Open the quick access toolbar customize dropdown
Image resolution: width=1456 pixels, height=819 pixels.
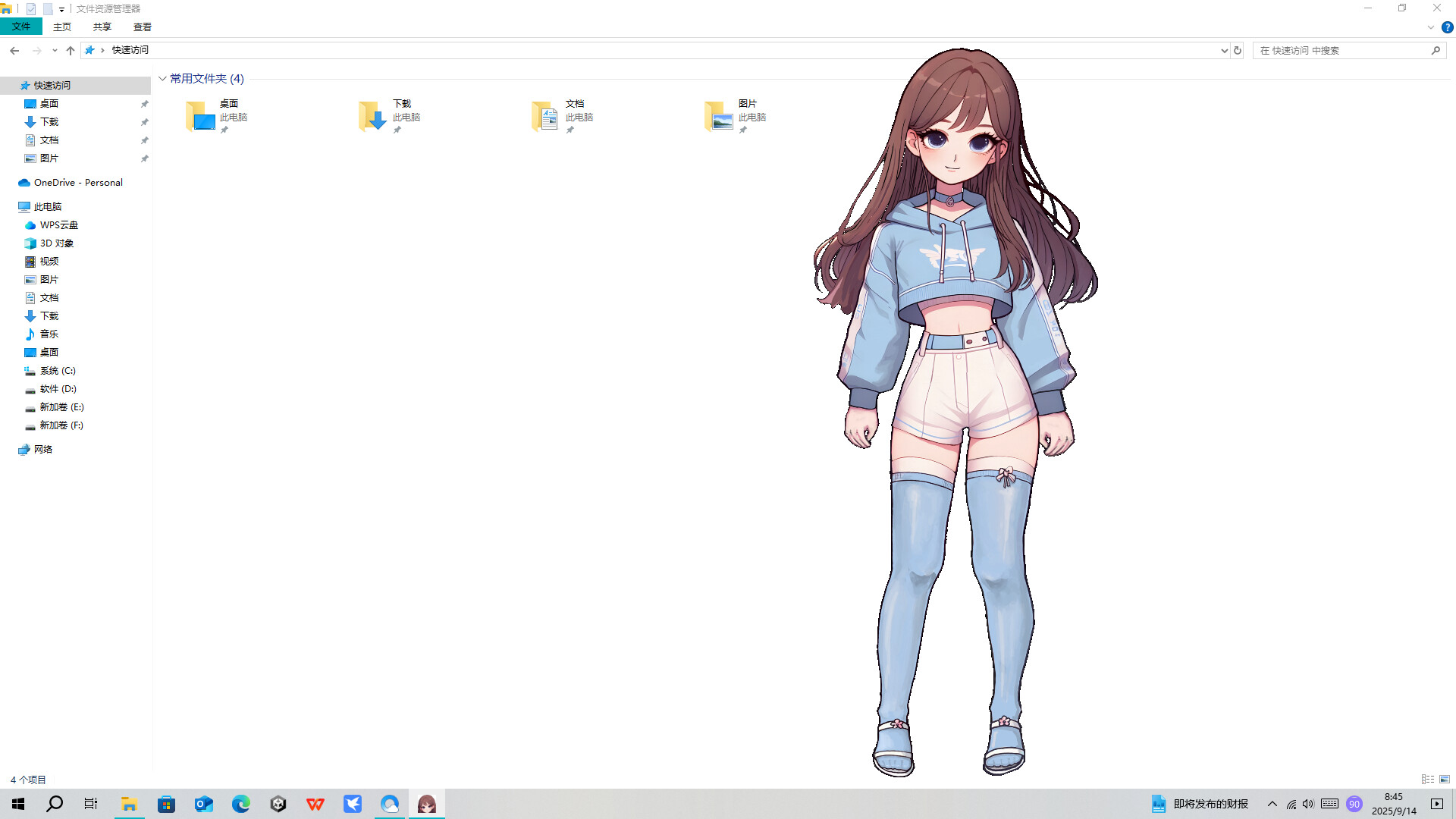pos(61,9)
